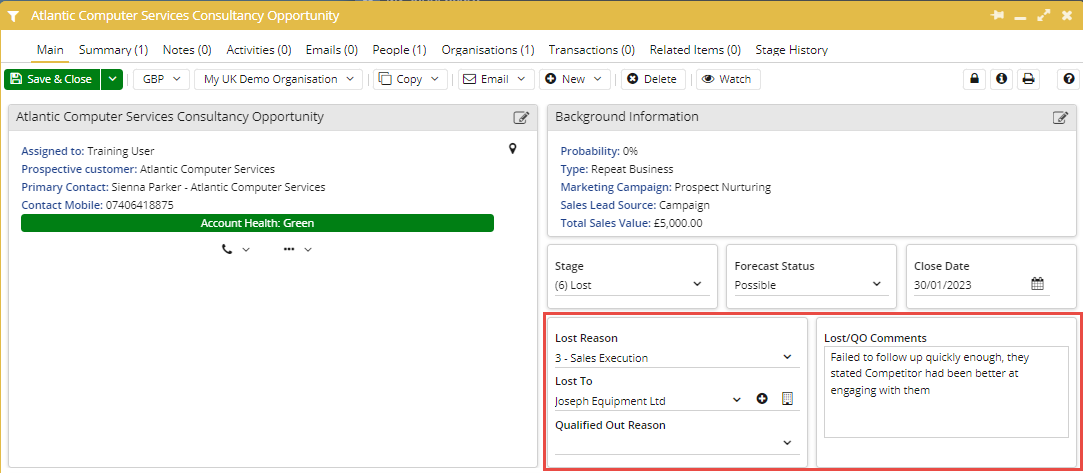Click the Delete button
The width and height of the screenshot is (1083, 473).
pyautogui.click(x=652, y=79)
